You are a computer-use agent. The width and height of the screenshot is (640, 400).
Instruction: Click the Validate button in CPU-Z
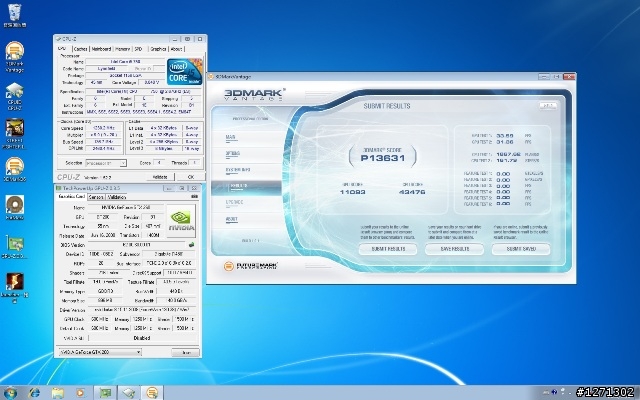pos(160,177)
